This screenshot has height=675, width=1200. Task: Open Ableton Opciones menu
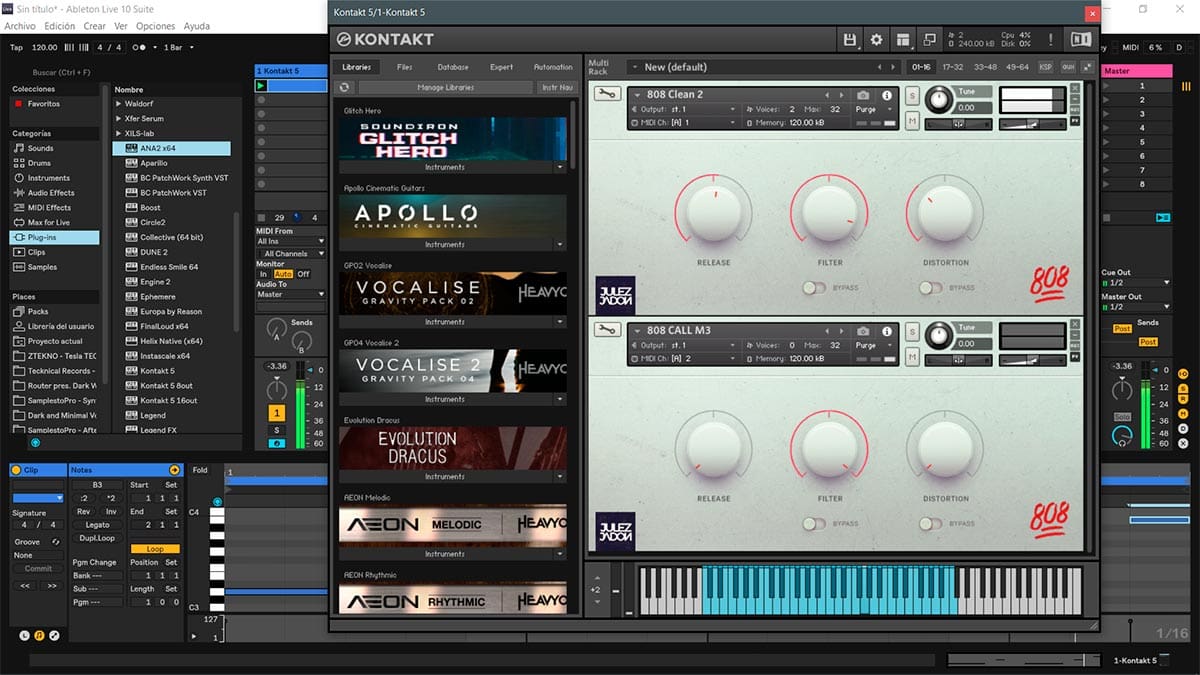(155, 26)
